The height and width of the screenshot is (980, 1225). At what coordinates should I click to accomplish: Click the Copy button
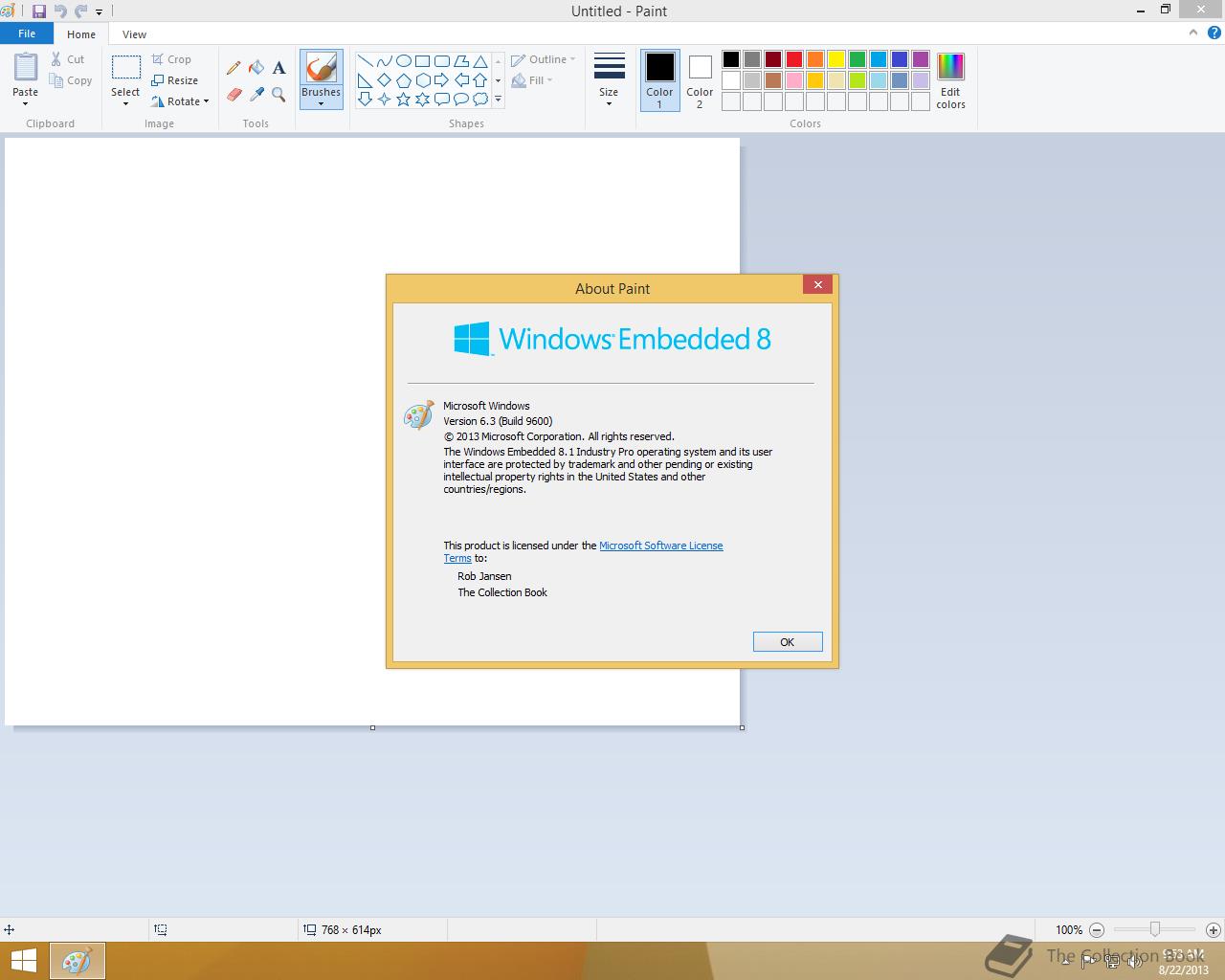71,80
